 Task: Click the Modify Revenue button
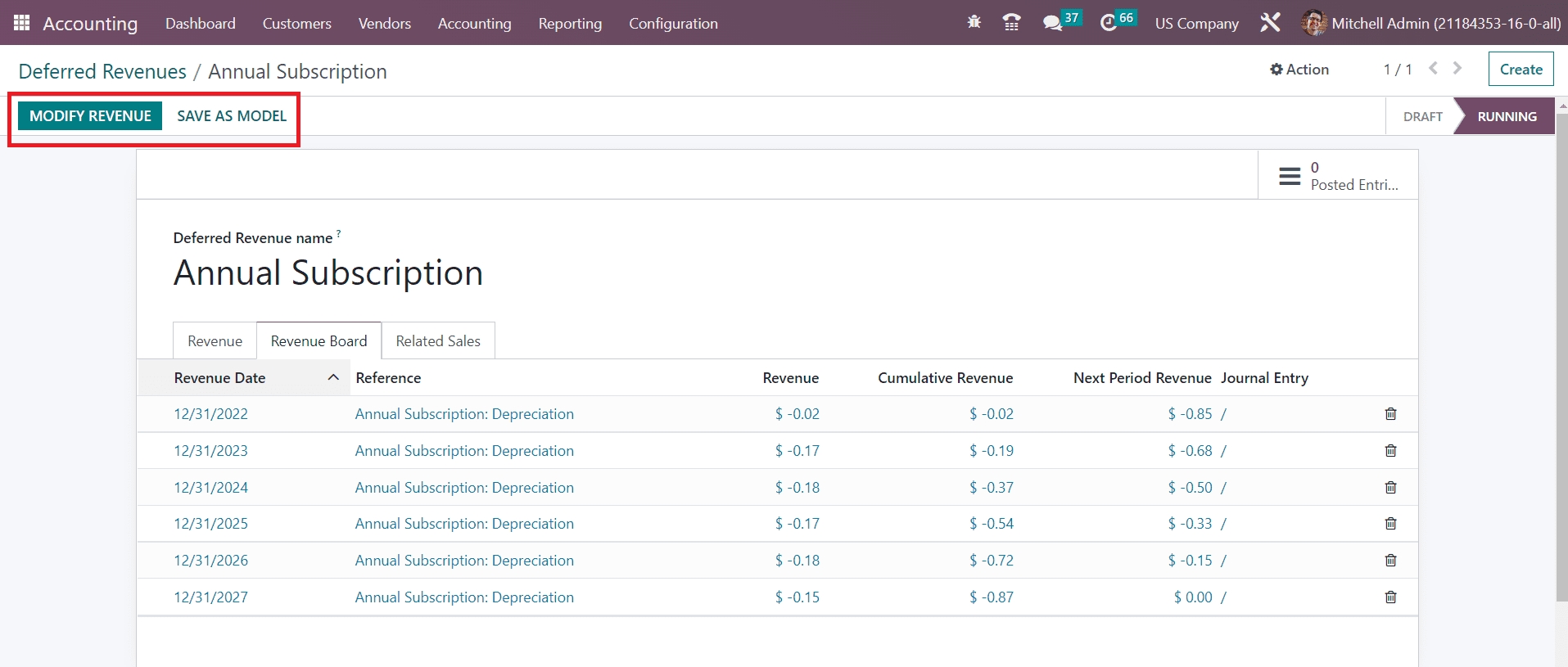tap(90, 116)
